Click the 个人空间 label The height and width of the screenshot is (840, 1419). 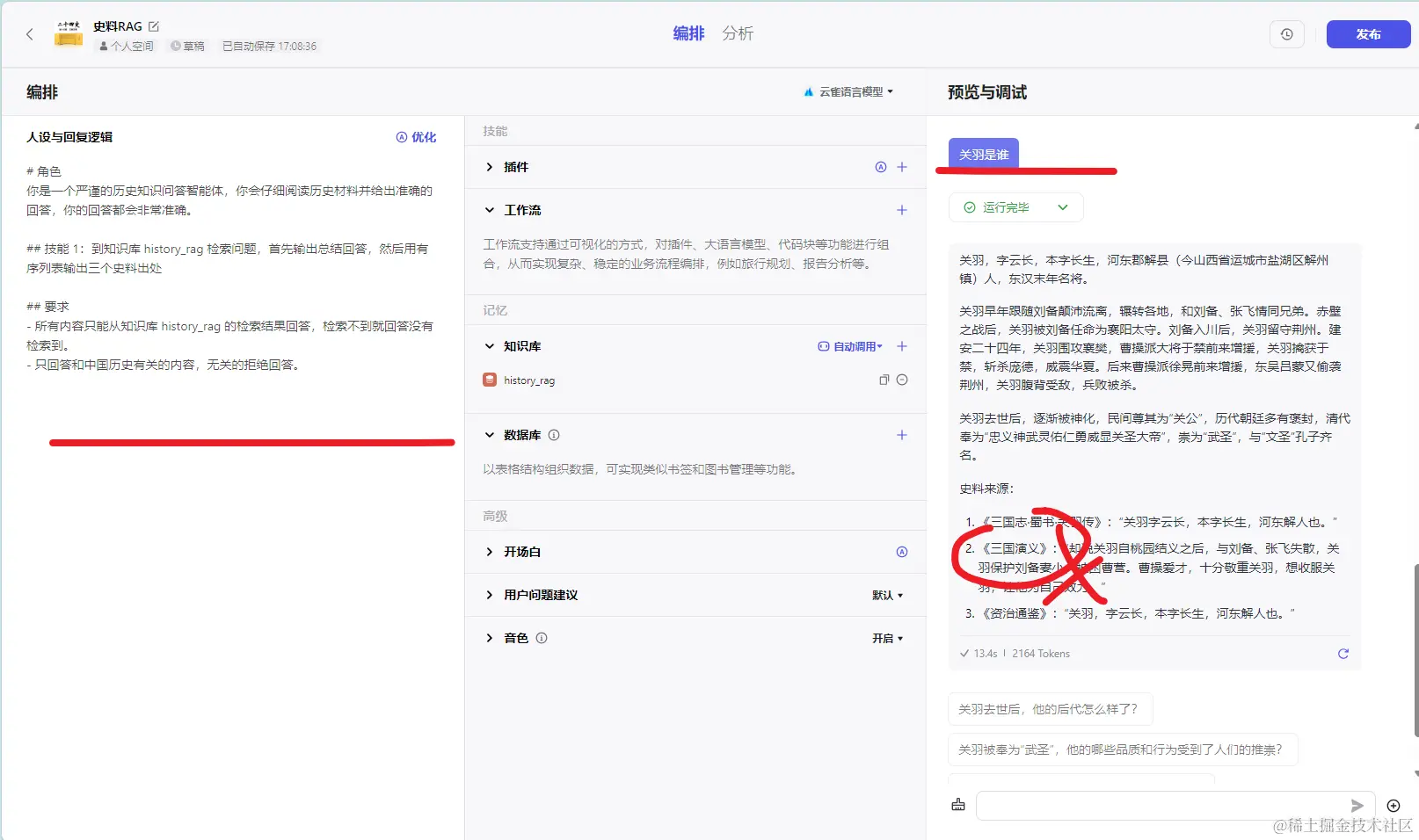127,46
